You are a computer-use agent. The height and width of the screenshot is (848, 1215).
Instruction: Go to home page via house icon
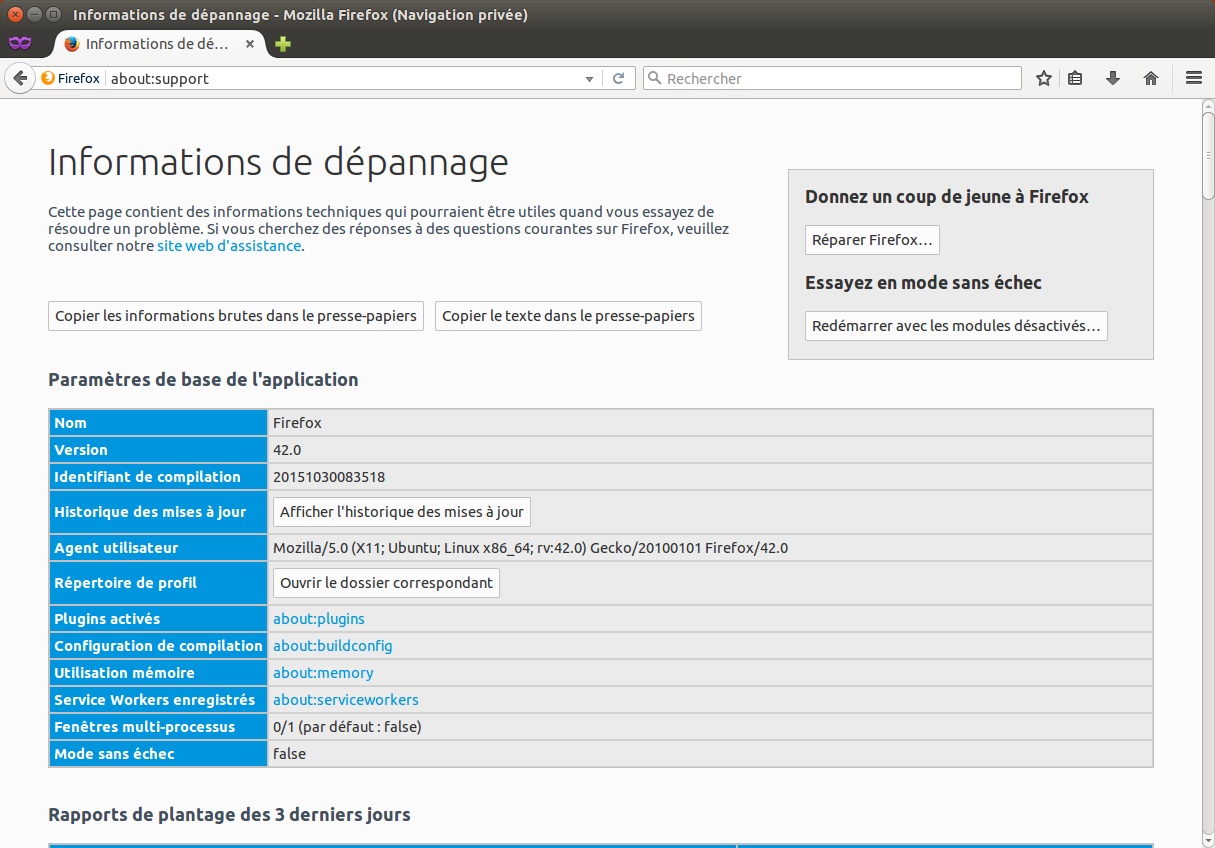coord(1151,78)
